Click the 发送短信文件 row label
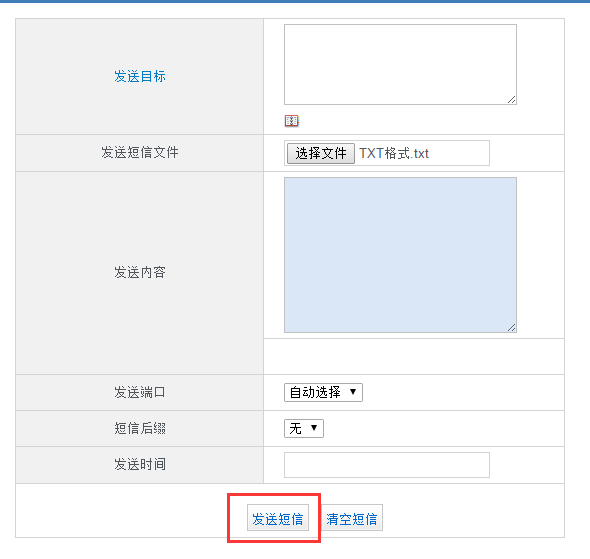This screenshot has height=559, width=590. (140, 152)
